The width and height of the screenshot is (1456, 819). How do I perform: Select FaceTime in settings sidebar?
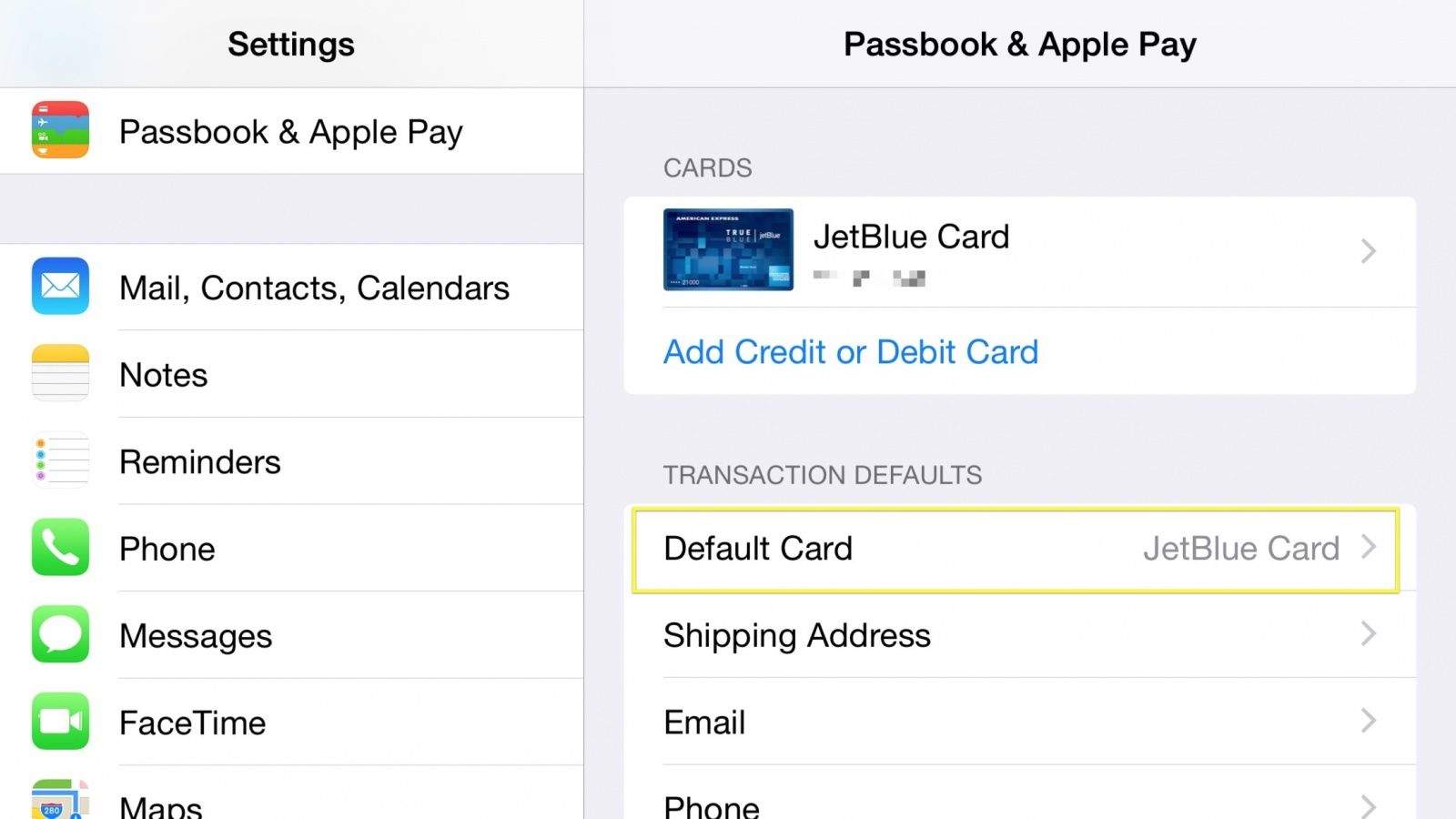point(193,723)
